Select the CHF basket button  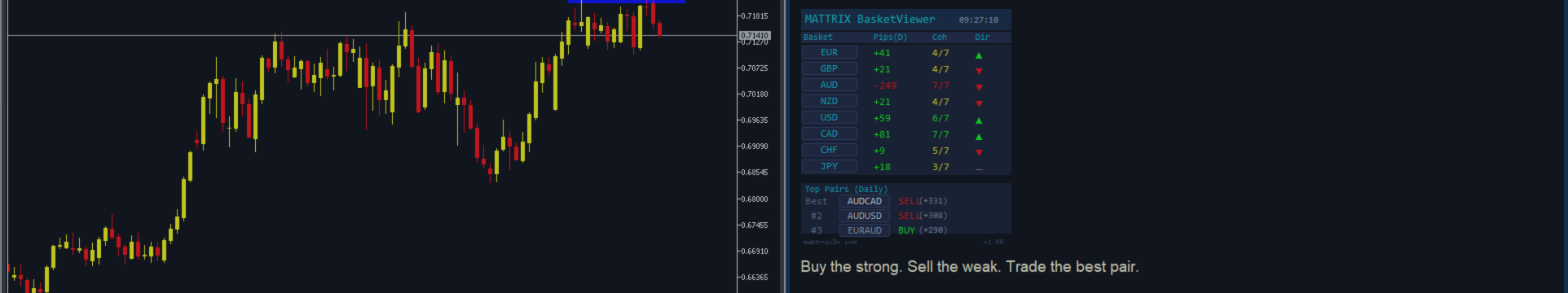click(x=829, y=150)
